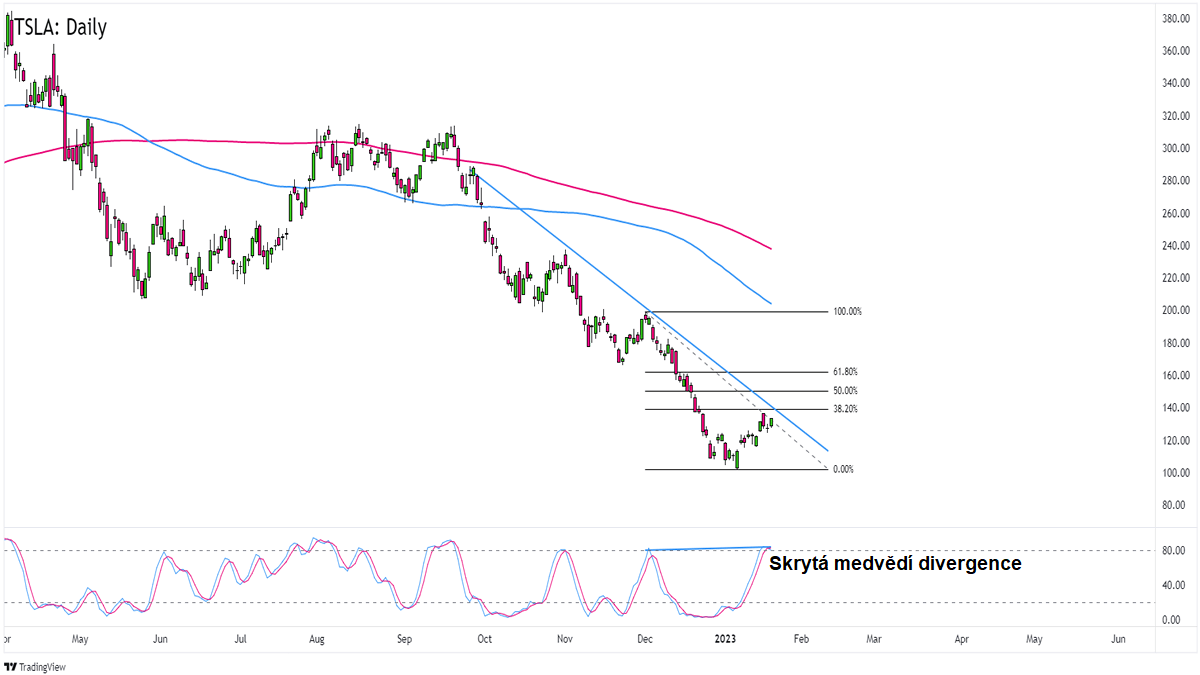
Task: Click the 120.00 price axis label
Action: point(1174,440)
